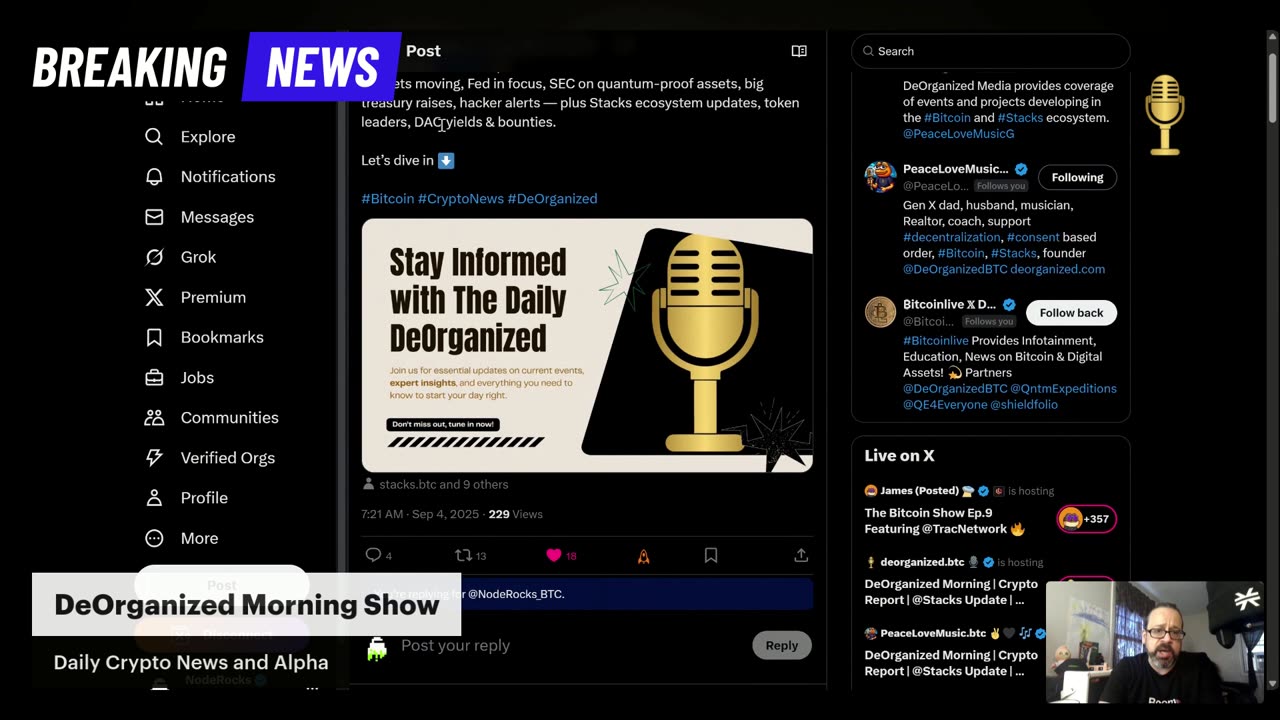The height and width of the screenshot is (720, 1280).
Task: Open PeaceLoveMusic.btc hosted live space
Action: [951, 663]
